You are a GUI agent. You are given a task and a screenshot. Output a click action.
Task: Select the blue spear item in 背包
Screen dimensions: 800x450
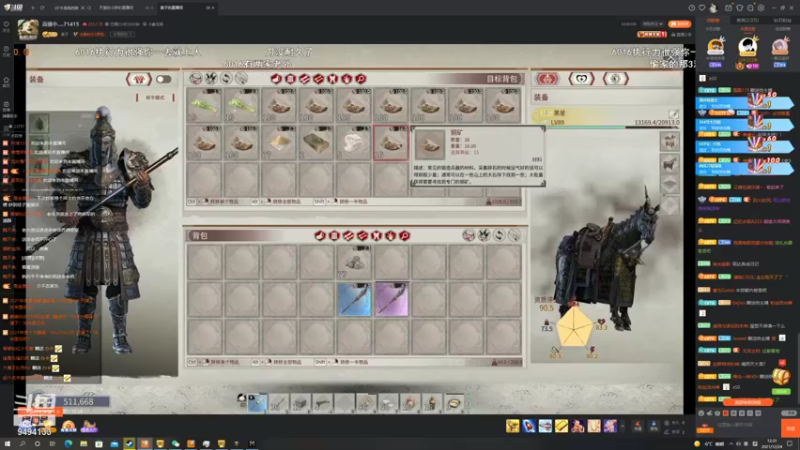354,299
